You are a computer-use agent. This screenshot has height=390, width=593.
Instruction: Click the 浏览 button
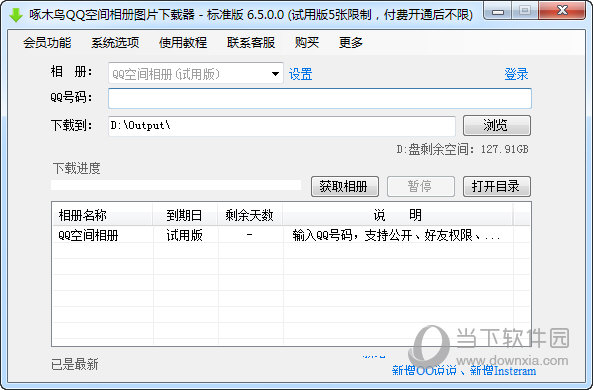point(497,126)
